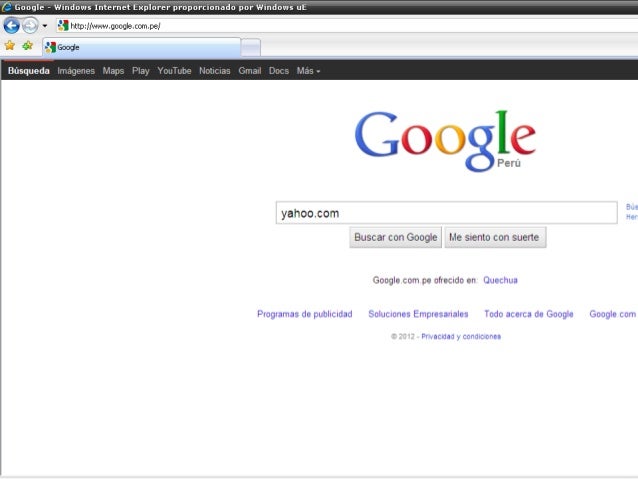Open Maps in the Google top bar

pyautogui.click(x=113, y=71)
